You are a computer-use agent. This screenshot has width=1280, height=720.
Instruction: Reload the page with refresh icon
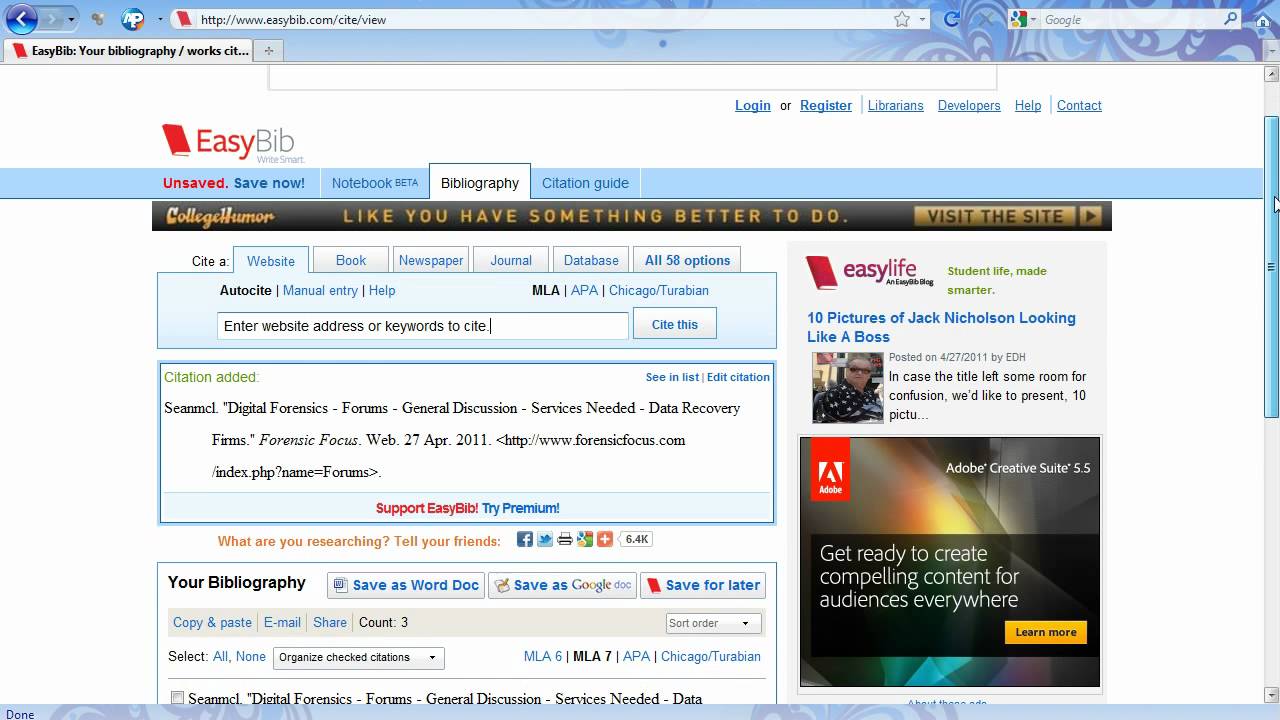pyautogui.click(x=952, y=19)
